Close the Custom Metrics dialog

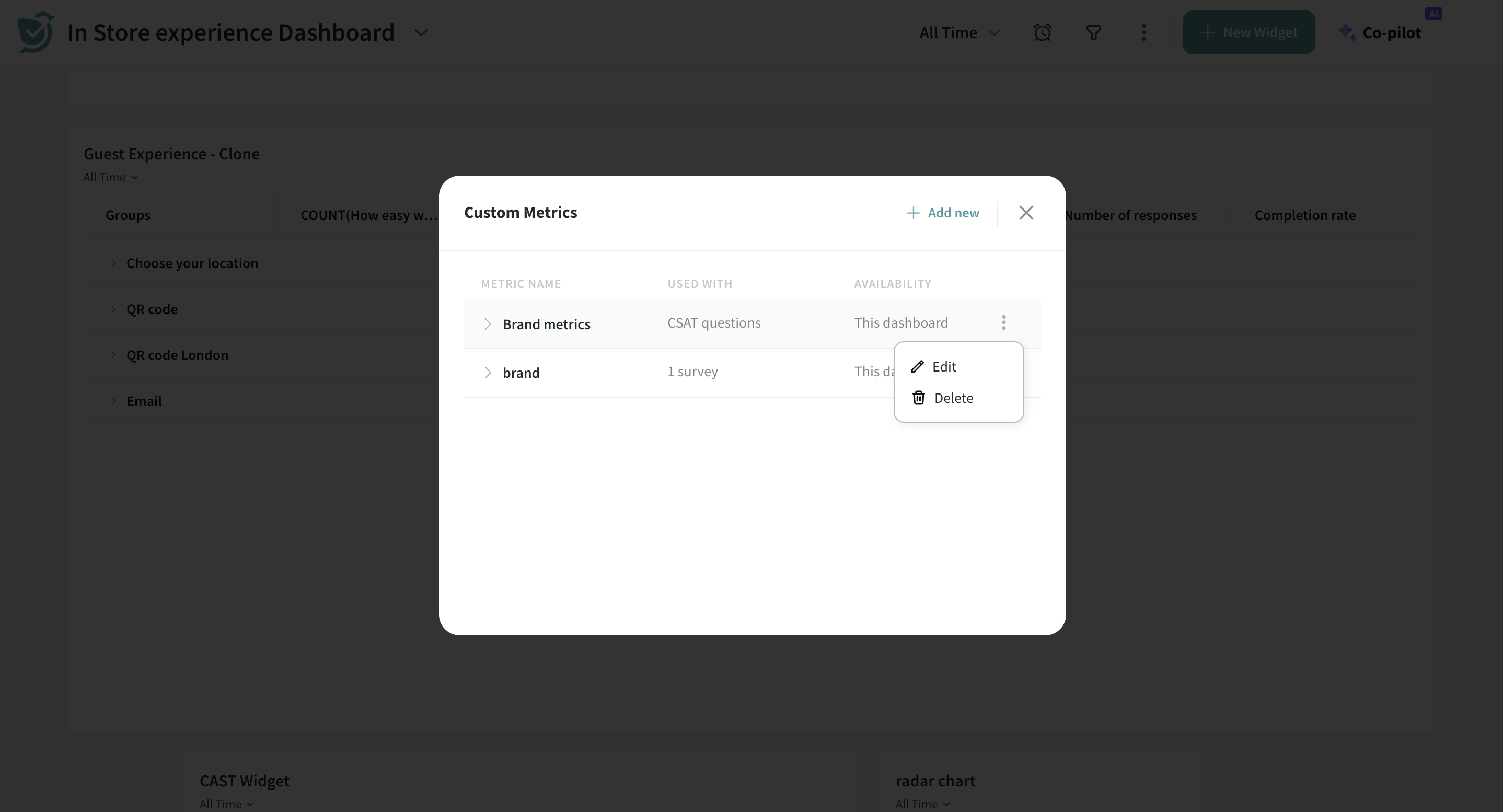tap(1026, 213)
